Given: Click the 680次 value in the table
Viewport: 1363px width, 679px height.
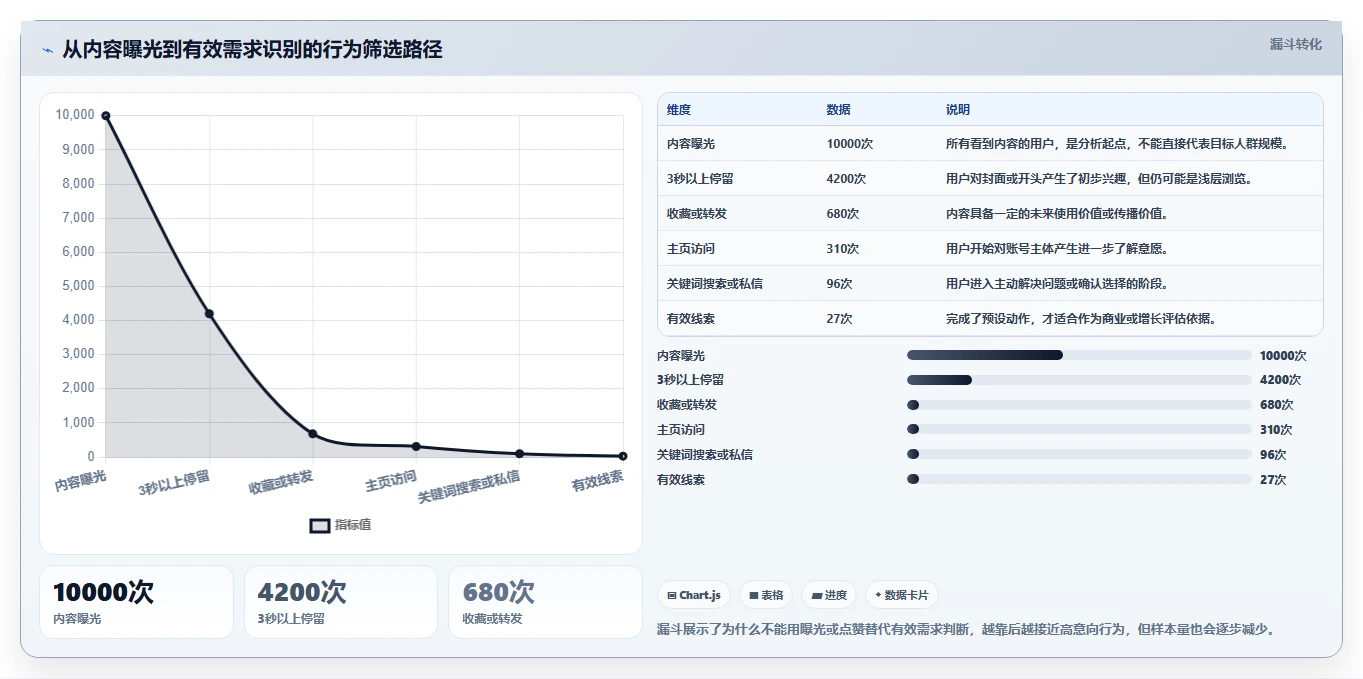Looking at the screenshot, I should 843,214.
